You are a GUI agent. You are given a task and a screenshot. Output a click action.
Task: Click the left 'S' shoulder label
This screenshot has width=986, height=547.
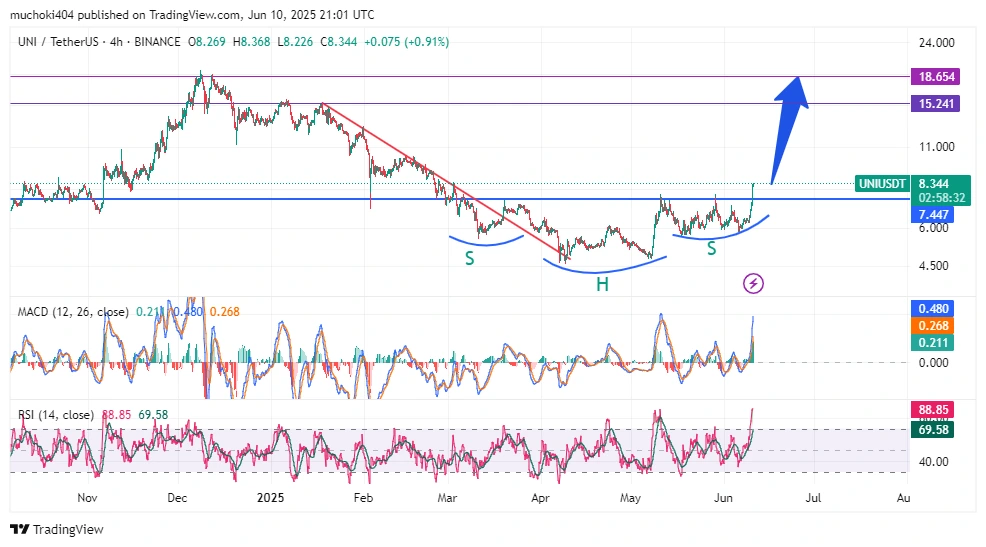pyautogui.click(x=469, y=258)
